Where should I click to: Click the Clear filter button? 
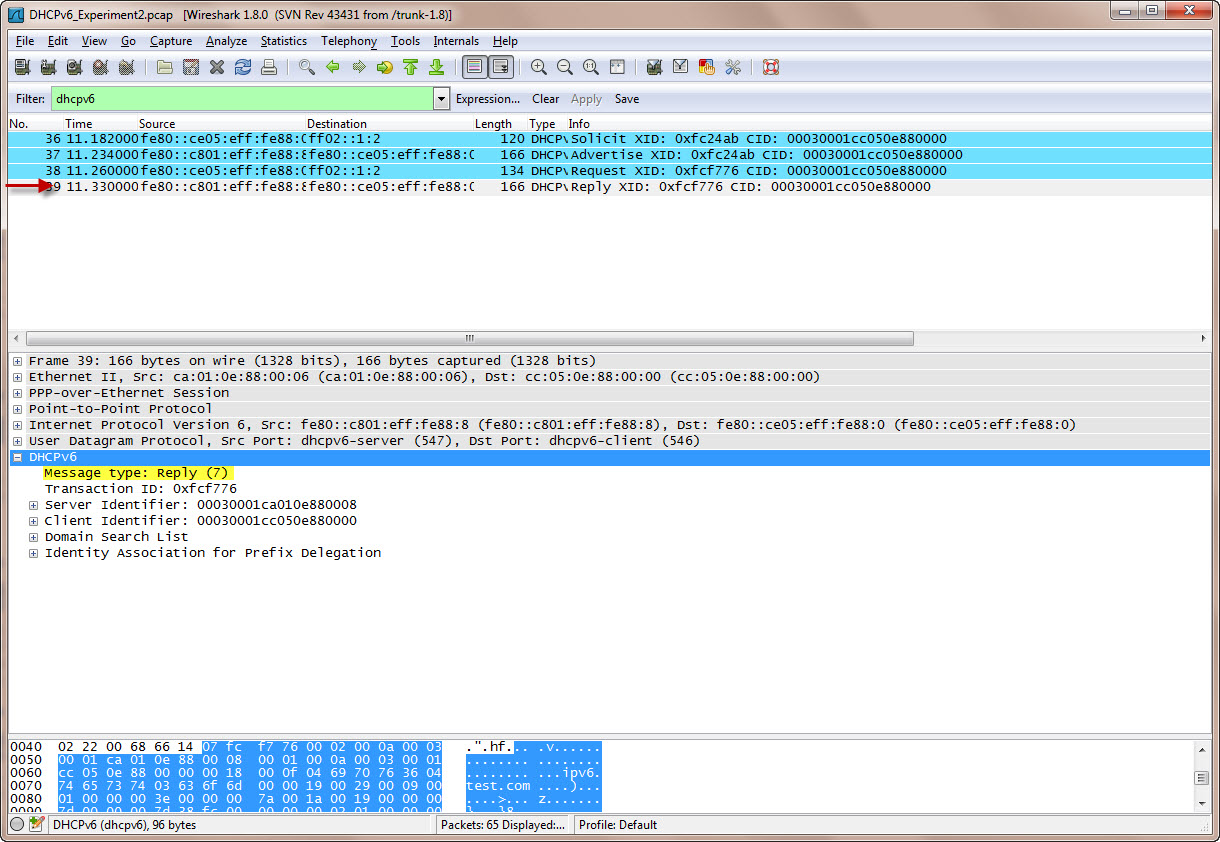(545, 99)
